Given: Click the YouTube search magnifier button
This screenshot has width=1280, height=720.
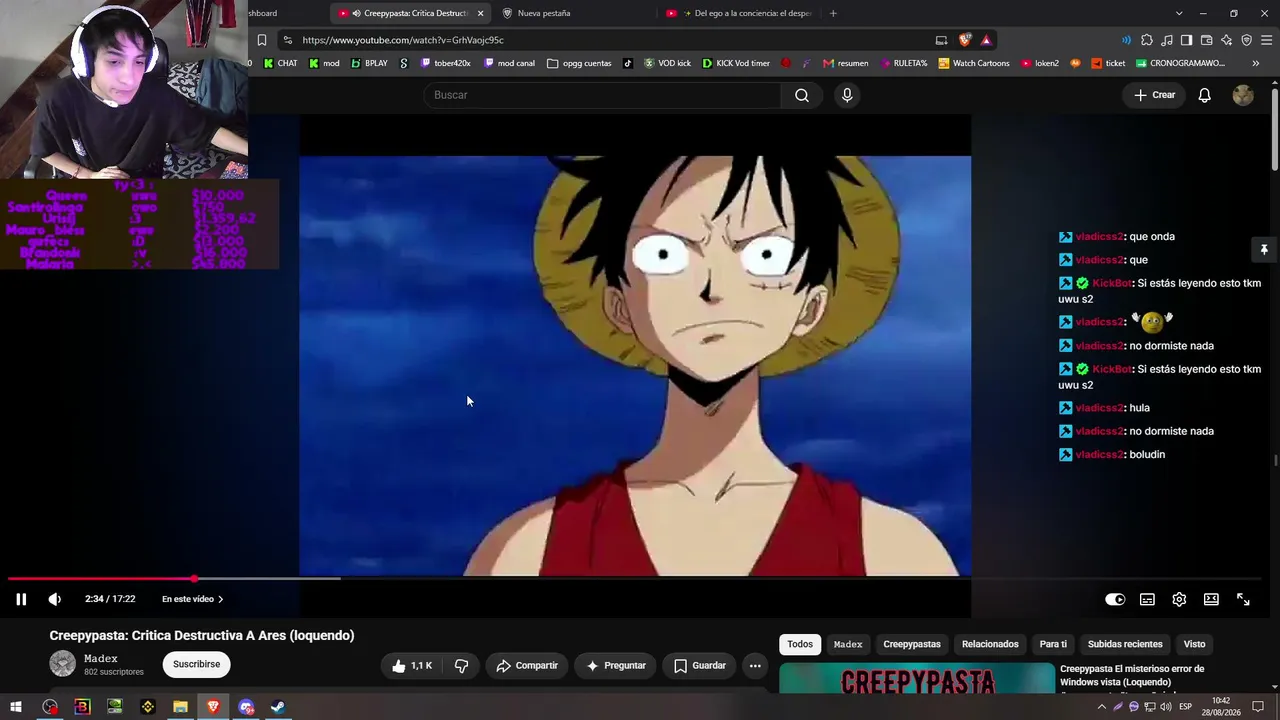Looking at the screenshot, I should click(802, 95).
